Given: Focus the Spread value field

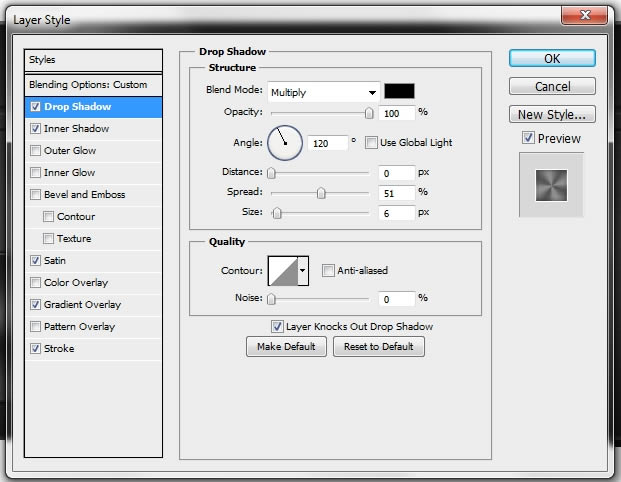Looking at the screenshot, I should point(397,193).
